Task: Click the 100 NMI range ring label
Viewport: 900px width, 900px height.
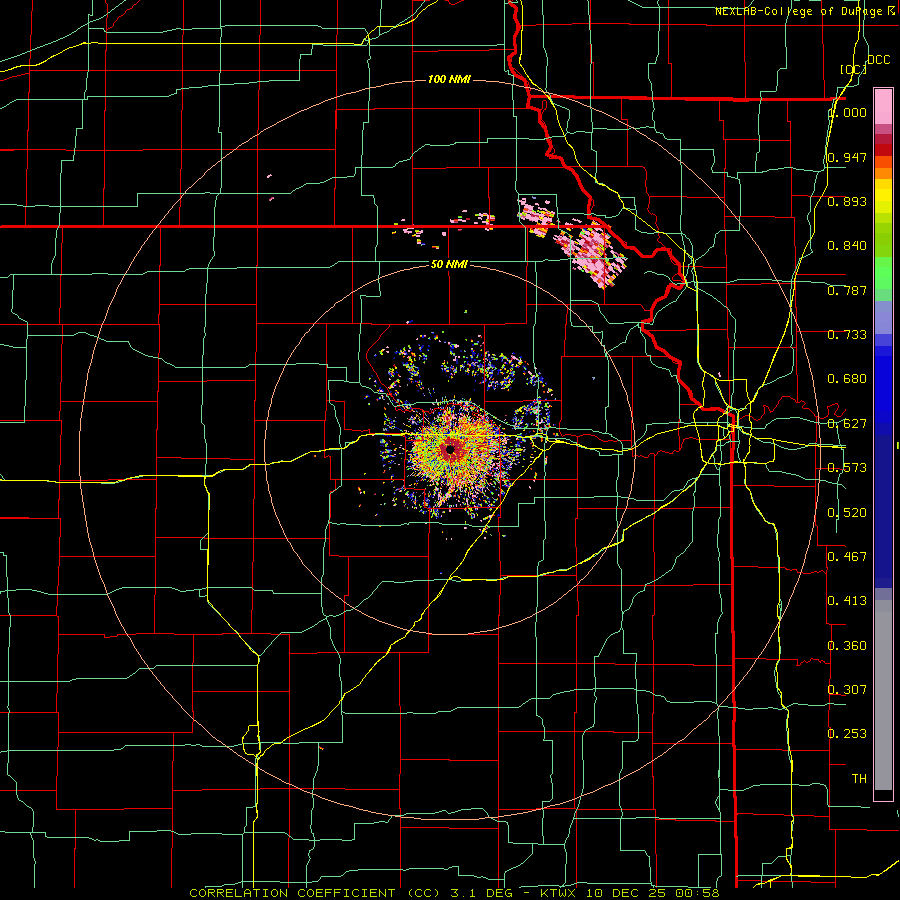Action: click(x=449, y=79)
